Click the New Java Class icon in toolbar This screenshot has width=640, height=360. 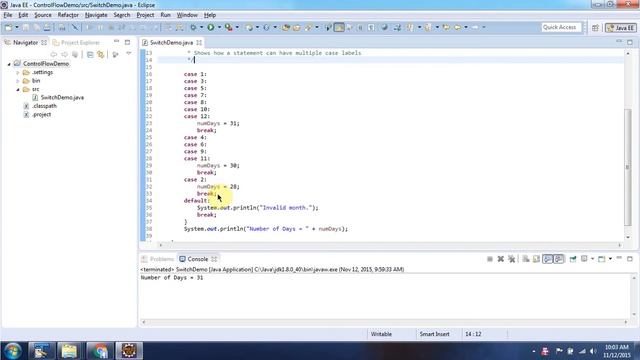(x=266, y=27)
